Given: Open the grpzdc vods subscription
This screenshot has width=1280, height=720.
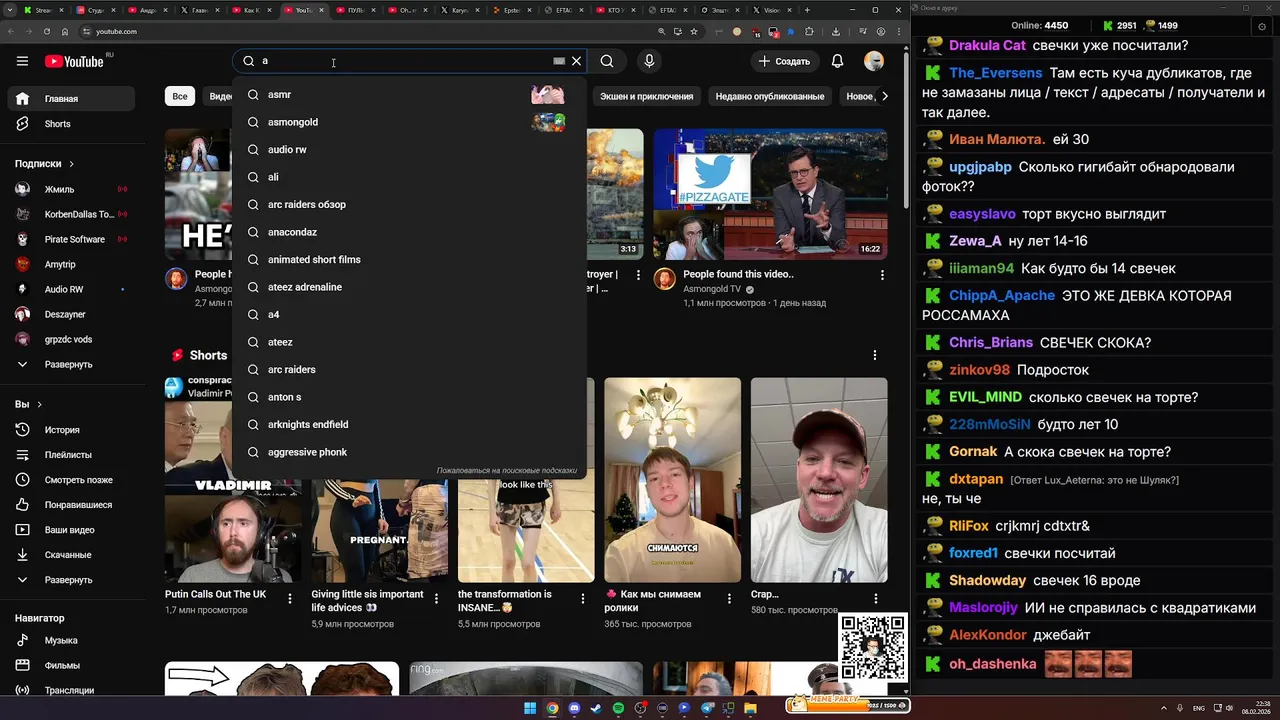Looking at the screenshot, I should click(70, 339).
